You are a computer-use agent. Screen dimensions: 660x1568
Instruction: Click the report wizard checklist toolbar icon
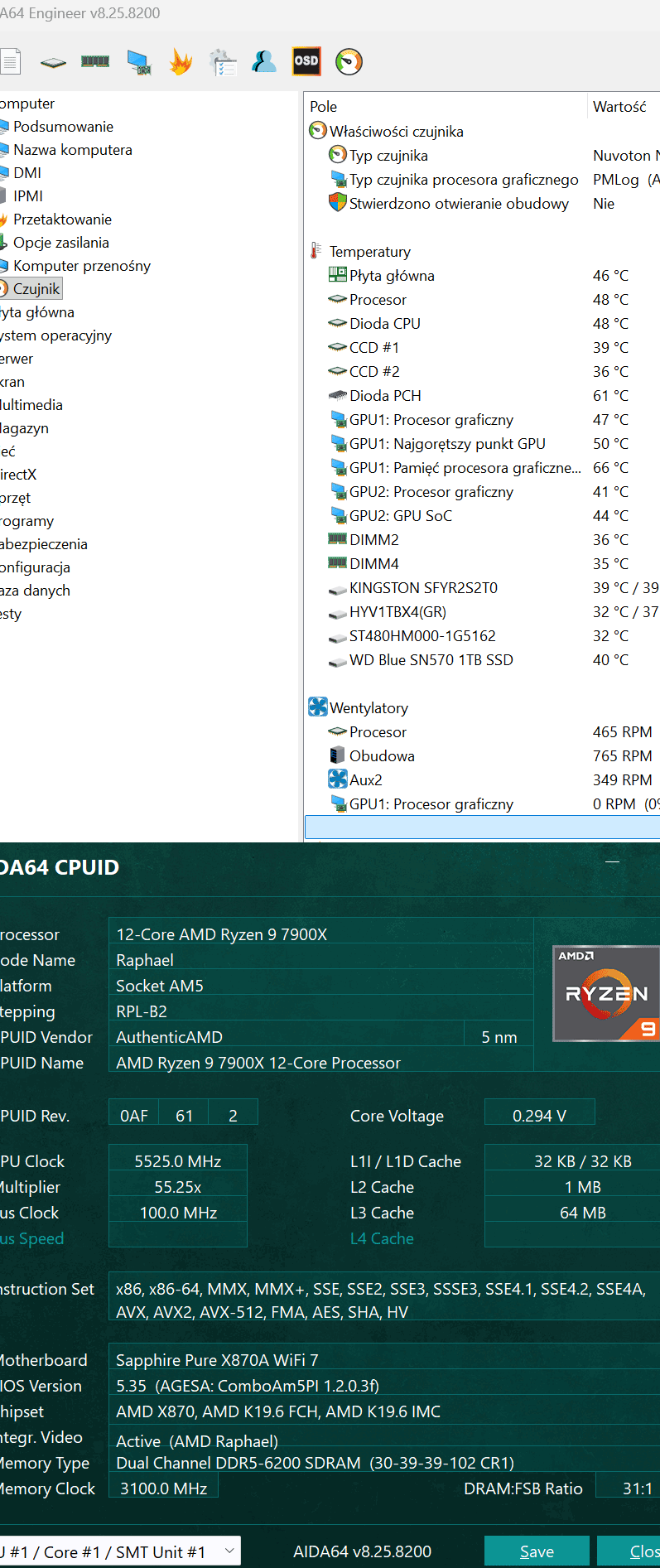[x=223, y=62]
